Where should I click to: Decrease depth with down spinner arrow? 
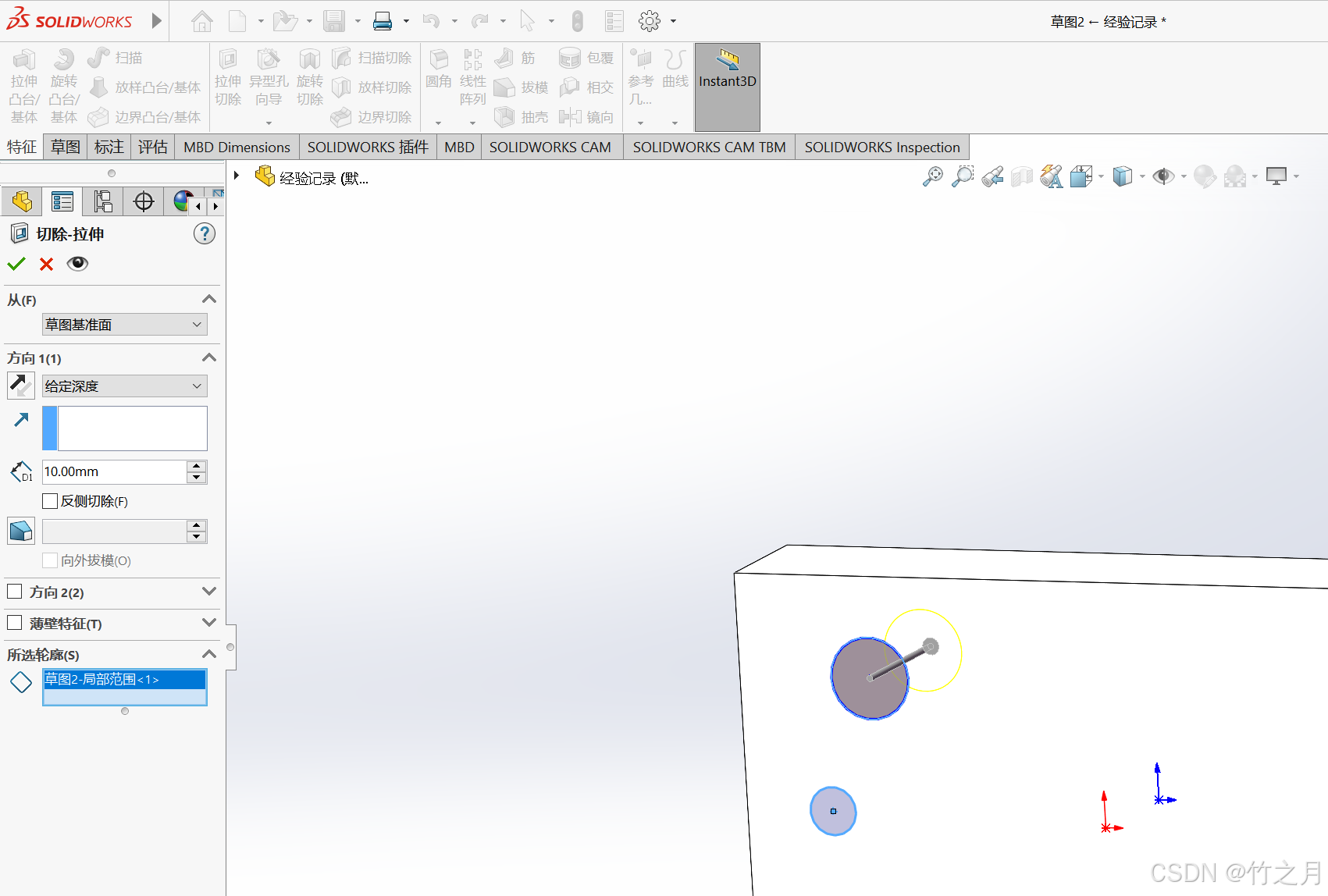(x=197, y=478)
